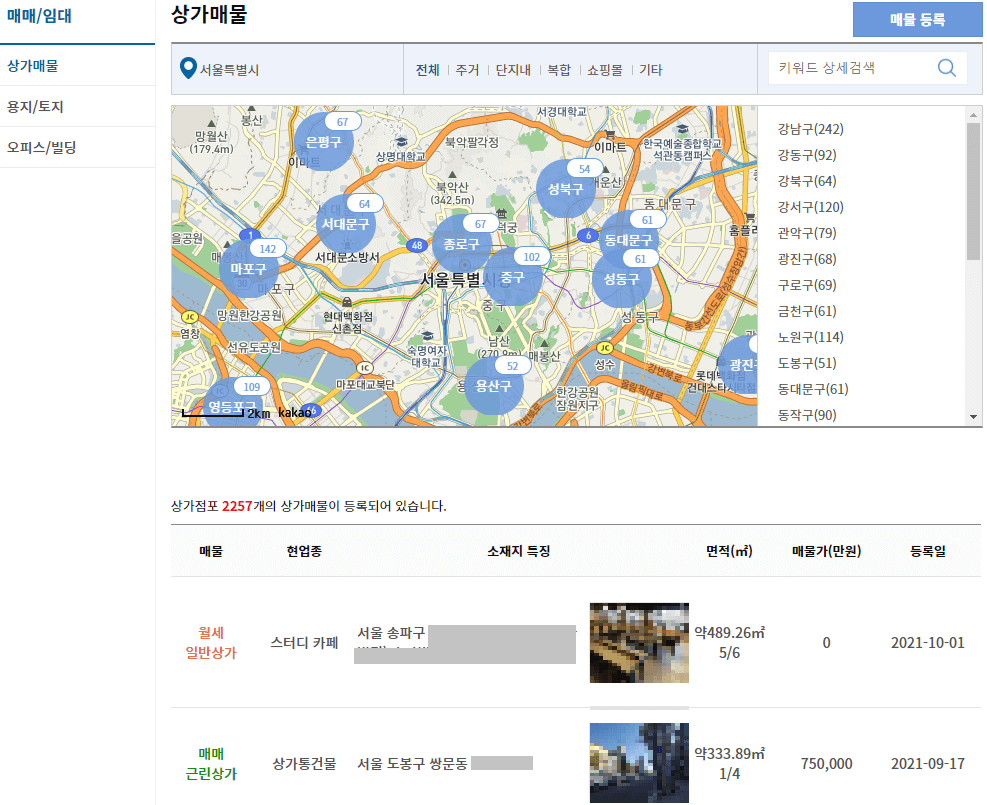
Task: Click the 월세 일반상가 listing type
Action: point(211,643)
